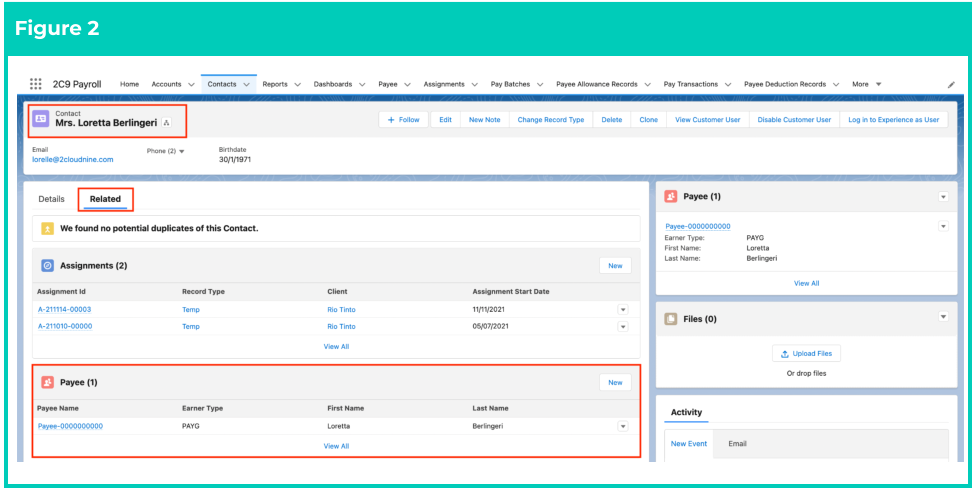976x492 pixels.
Task: Open the Pay Transactions tab
Action: 690,84
